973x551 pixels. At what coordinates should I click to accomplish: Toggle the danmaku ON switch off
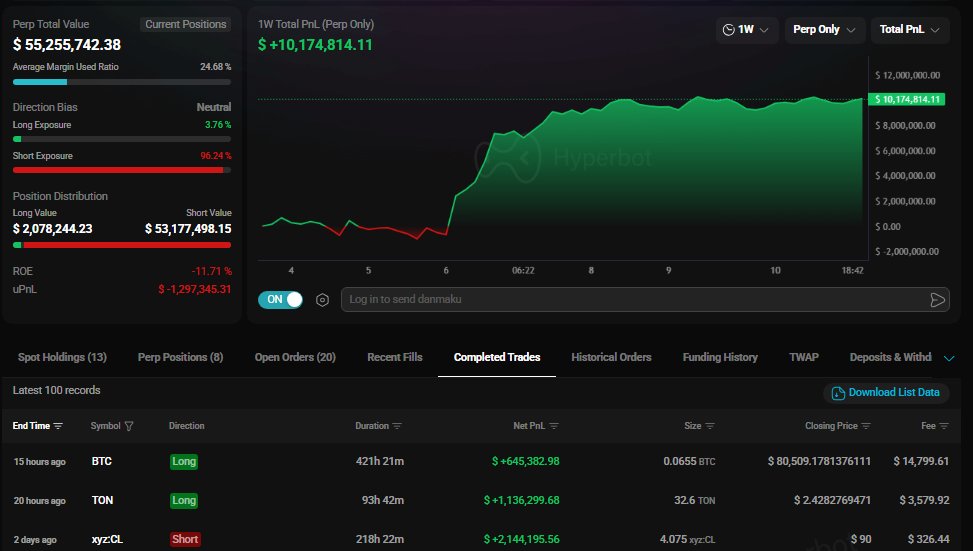click(x=280, y=300)
